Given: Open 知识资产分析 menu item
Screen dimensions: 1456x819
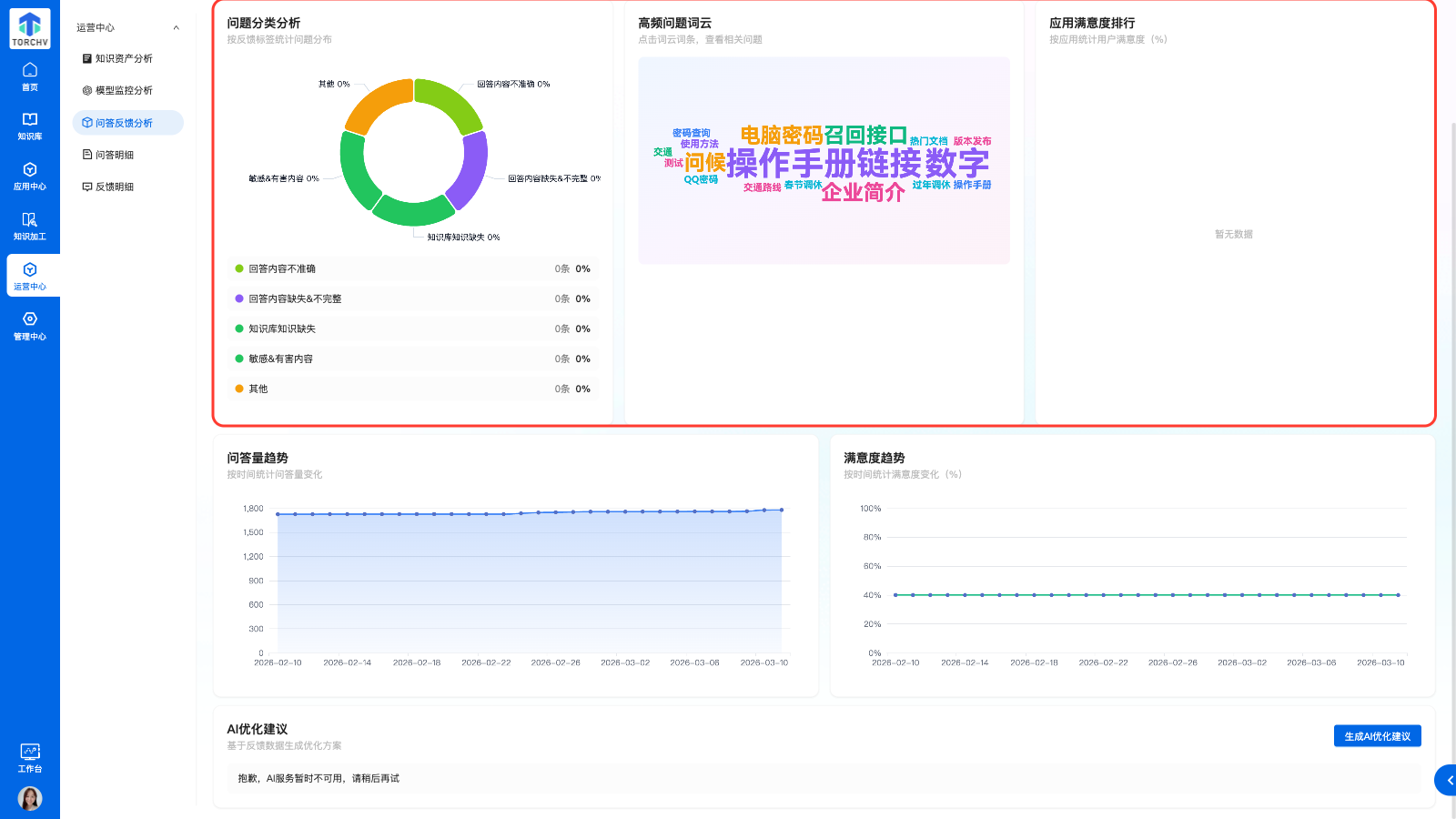Looking at the screenshot, I should 124,59.
